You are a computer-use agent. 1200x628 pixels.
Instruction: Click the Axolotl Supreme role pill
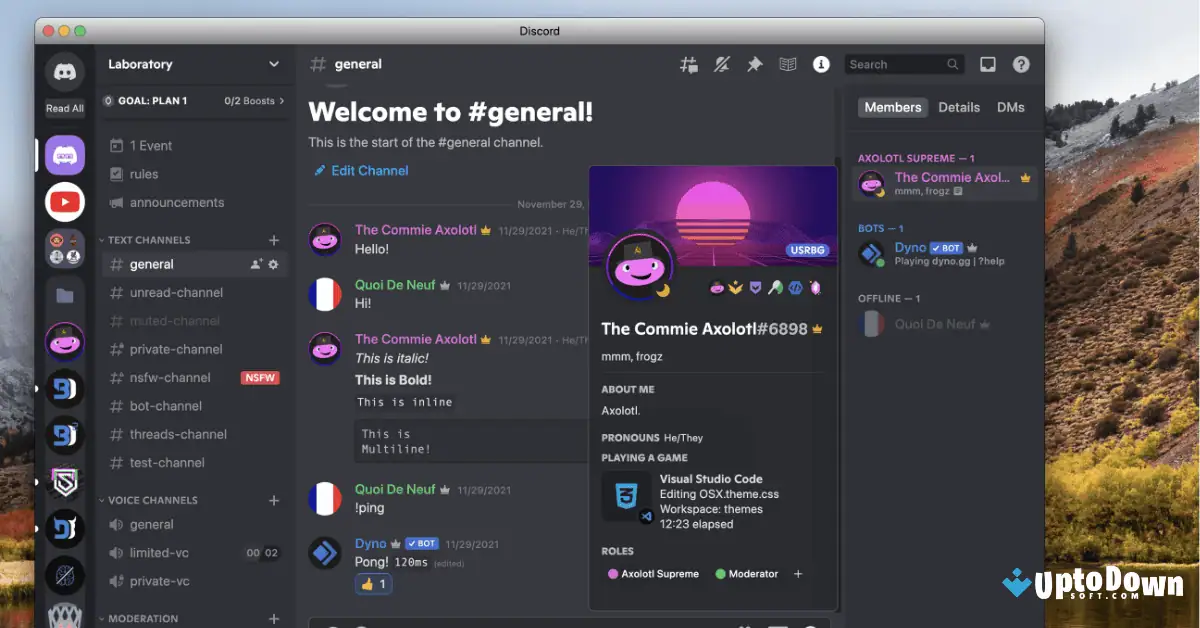pyautogui.click(x=653, y=574)
